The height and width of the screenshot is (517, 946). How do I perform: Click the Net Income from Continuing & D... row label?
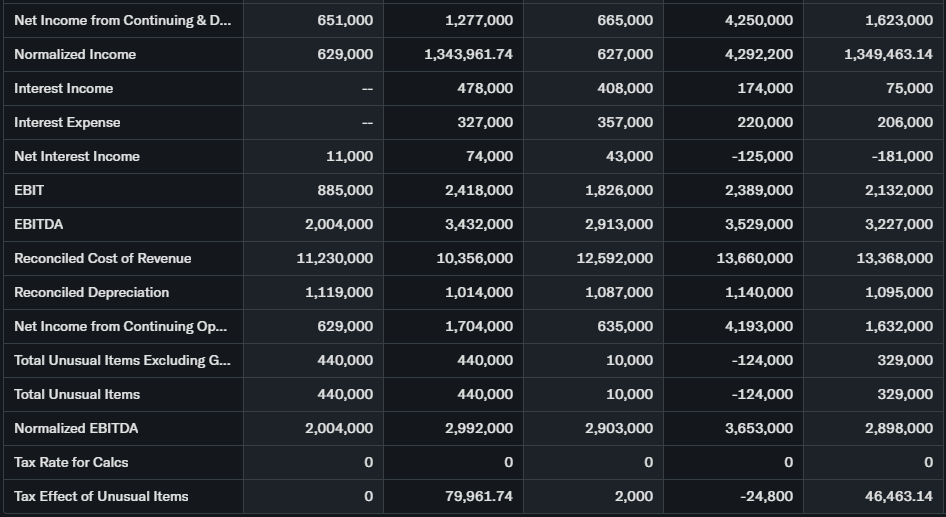(x=122, y=20)
